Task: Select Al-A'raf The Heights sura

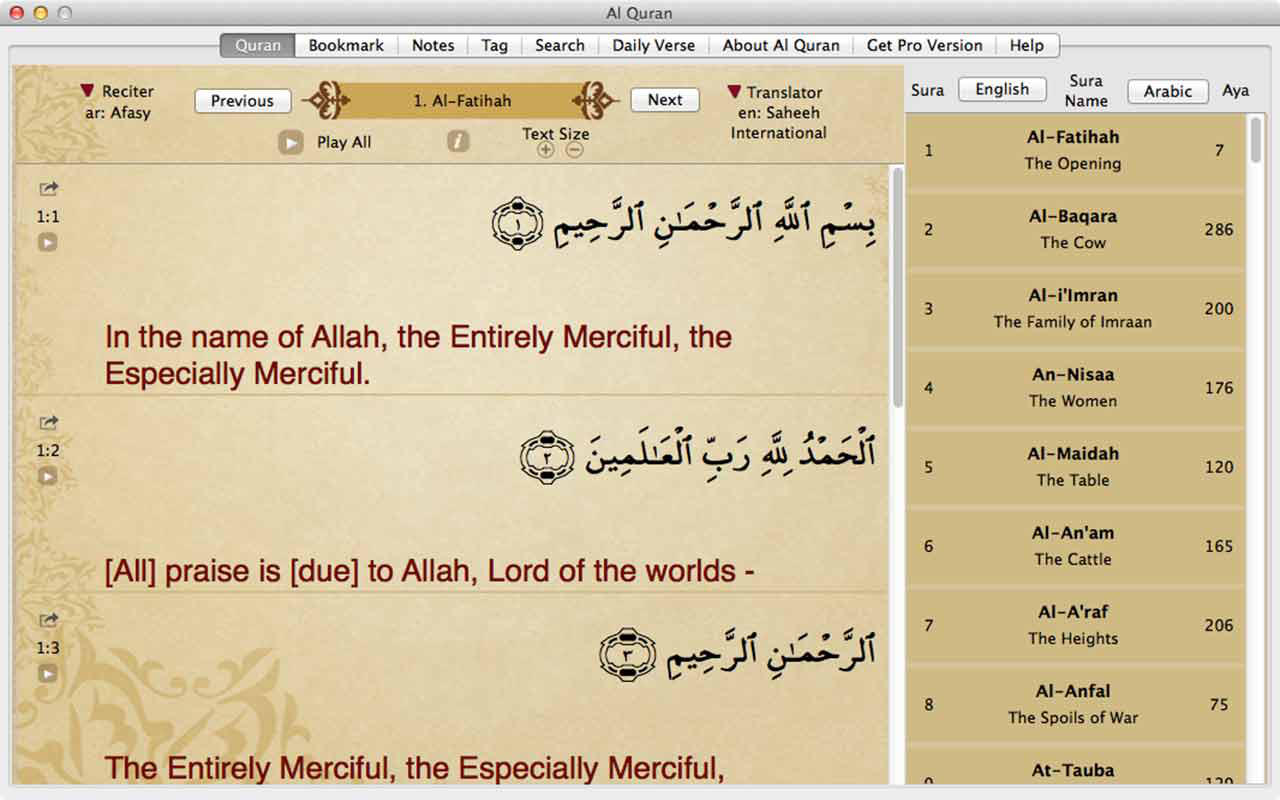Action: tap(1076, 625)
